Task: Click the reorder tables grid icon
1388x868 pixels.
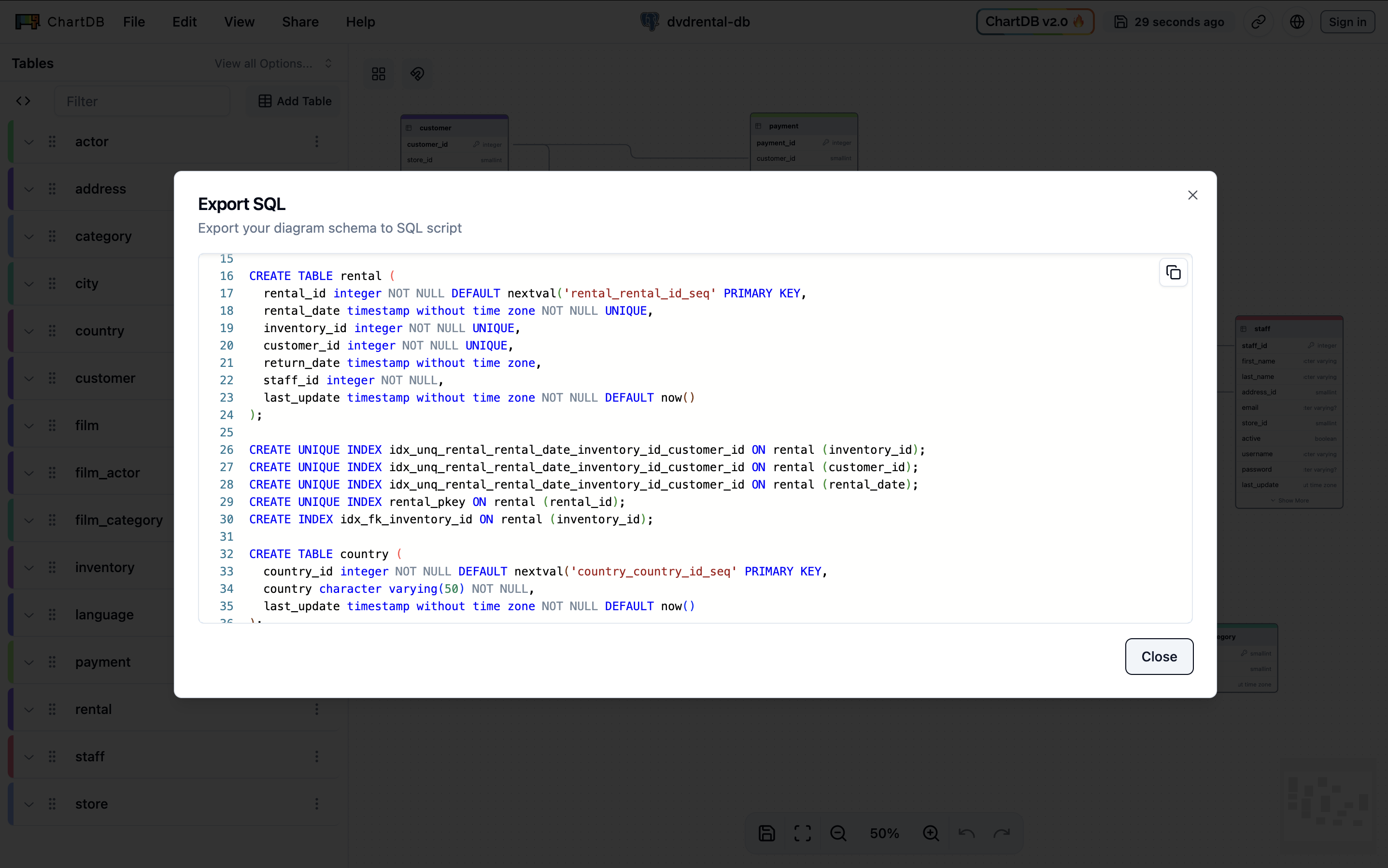Action: click(x=379, y=74)
